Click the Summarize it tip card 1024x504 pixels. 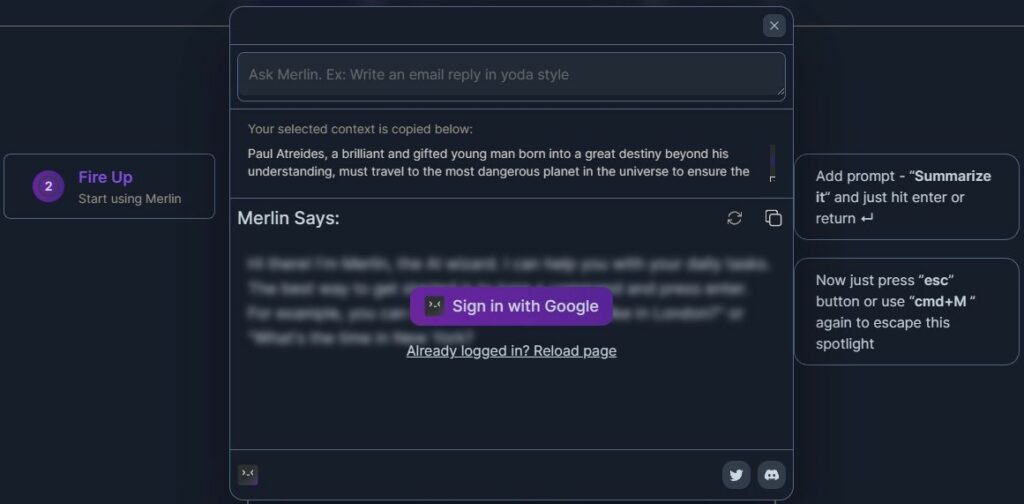[906, 197]
